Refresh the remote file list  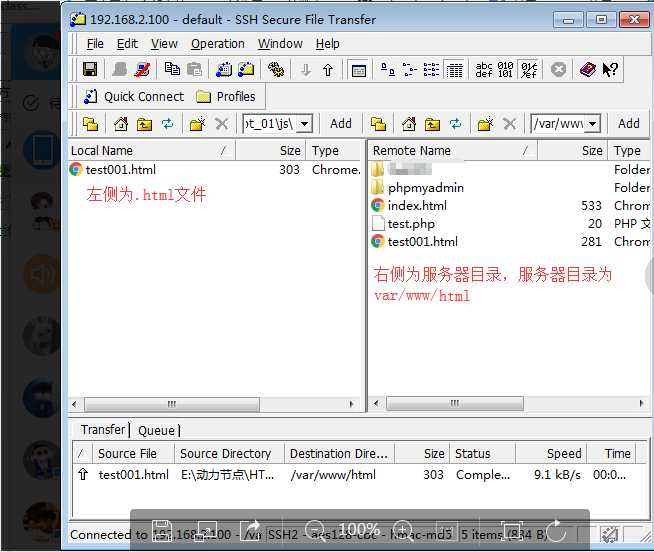[455, 124]
